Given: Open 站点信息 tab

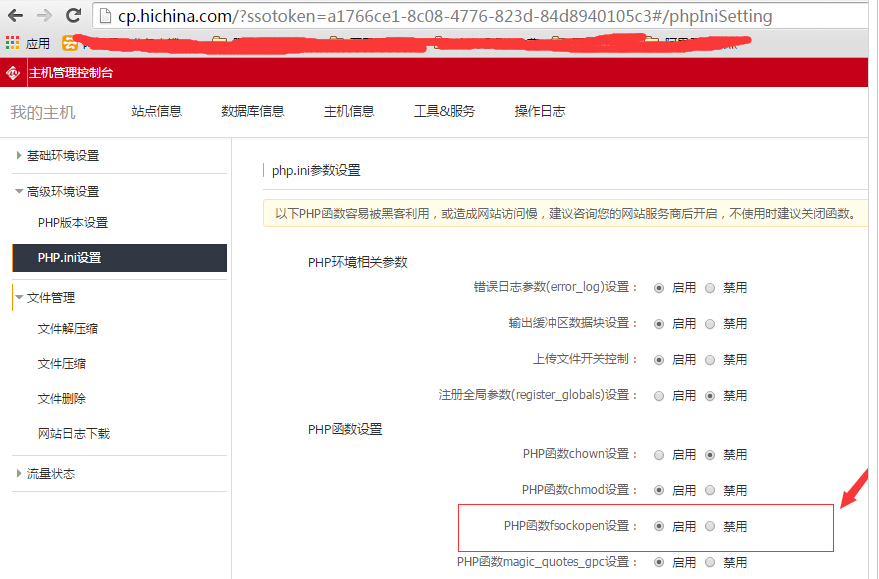Looking at the screenshot, I should point(156,111).
